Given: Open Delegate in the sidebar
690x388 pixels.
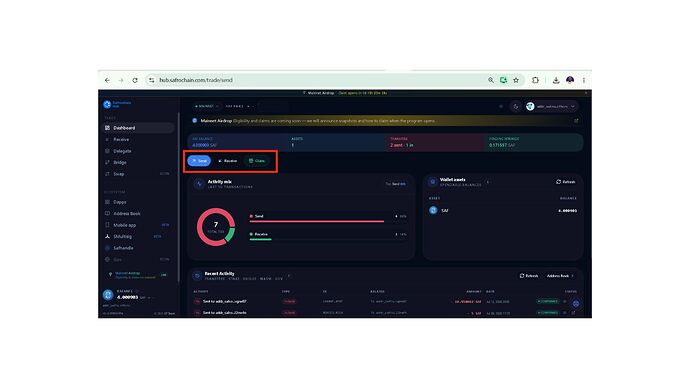Looking at the screenshot, I should click(x=138, y=151).
